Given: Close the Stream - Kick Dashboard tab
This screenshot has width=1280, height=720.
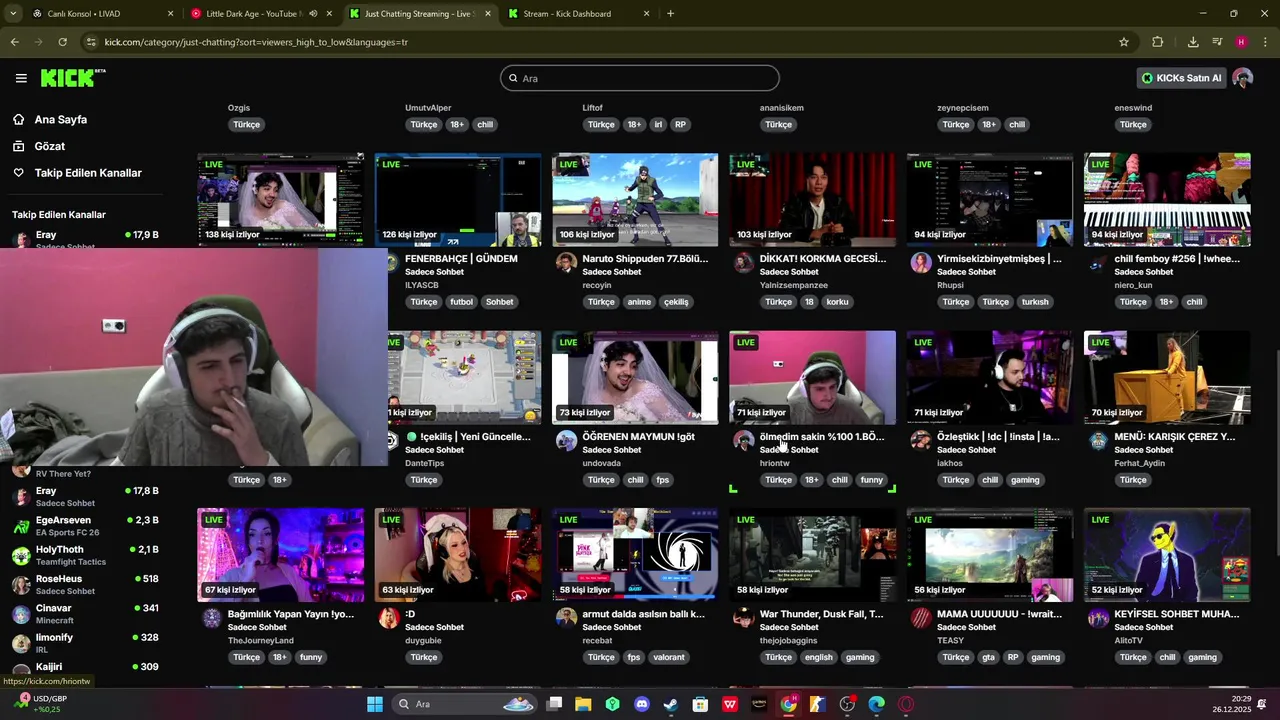Looking at the screenshot, I should tap(646, 14).
